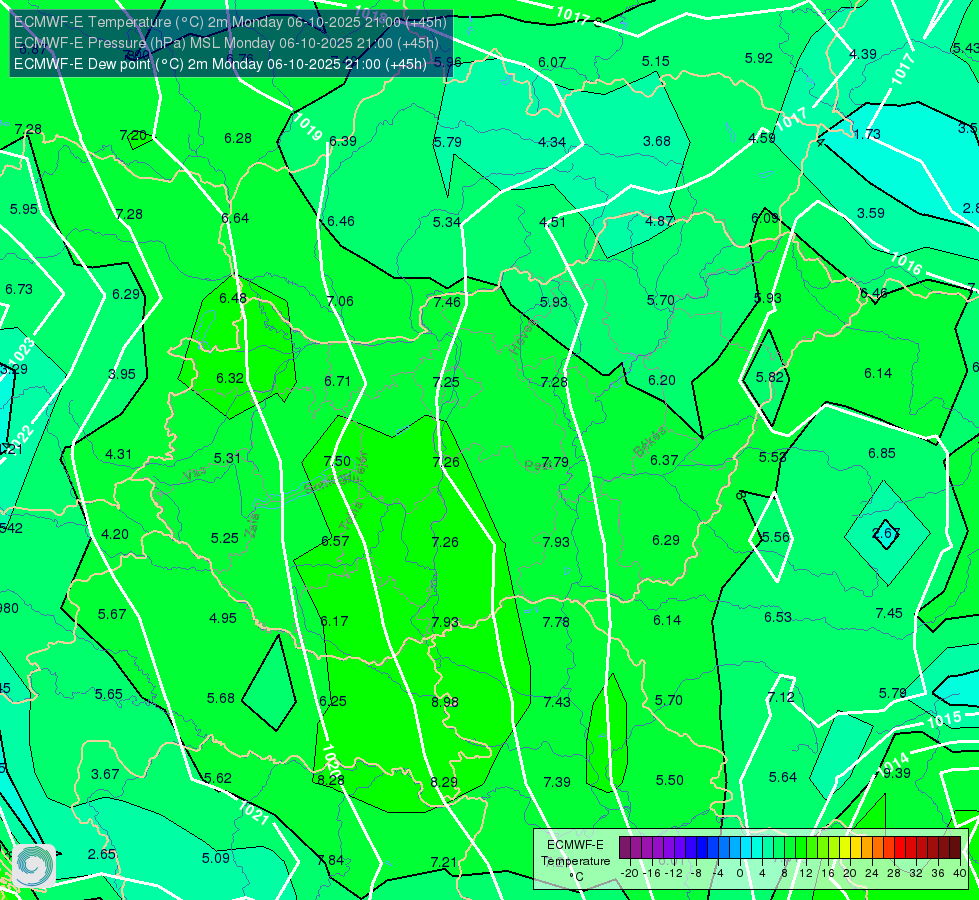Click the dew point value 8.28
Screen dimensions: 979x900
pos(330,779)
